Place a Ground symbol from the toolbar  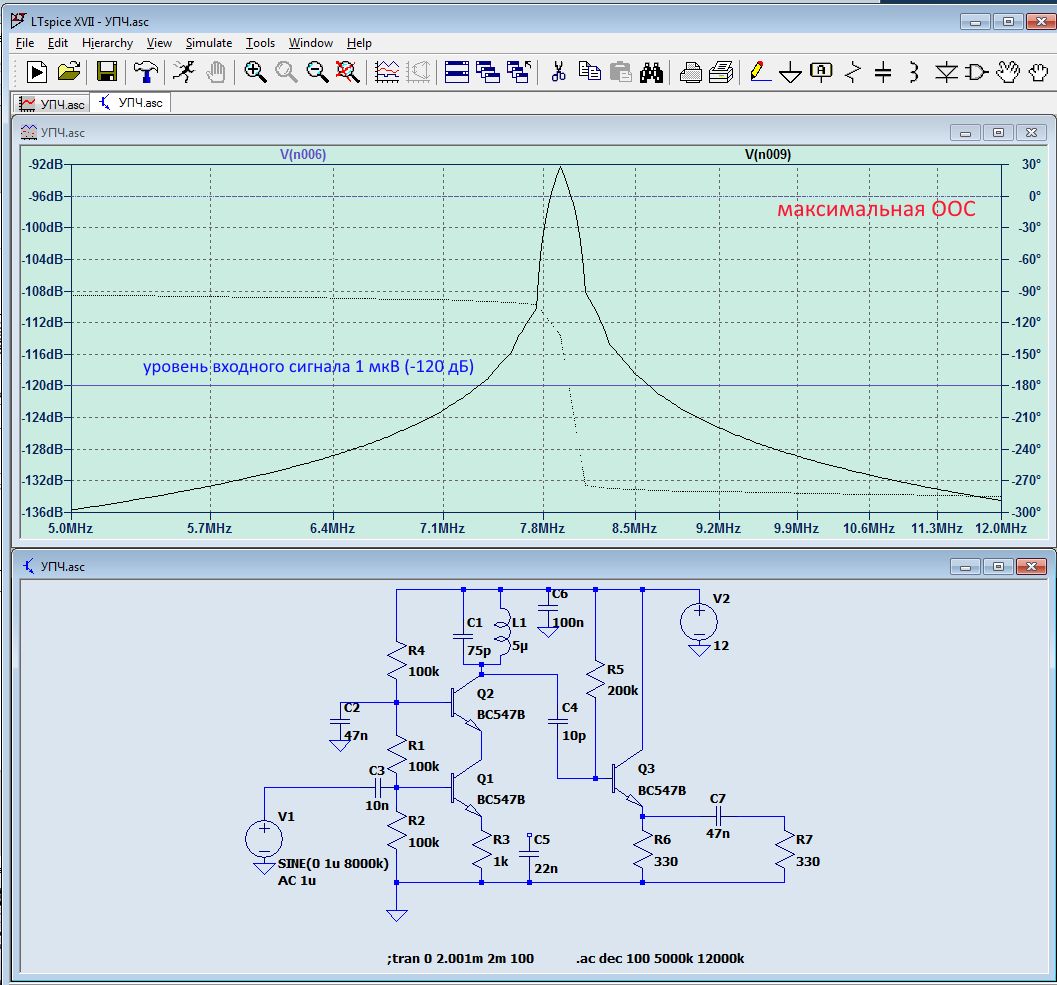click(x=790, y=71)
